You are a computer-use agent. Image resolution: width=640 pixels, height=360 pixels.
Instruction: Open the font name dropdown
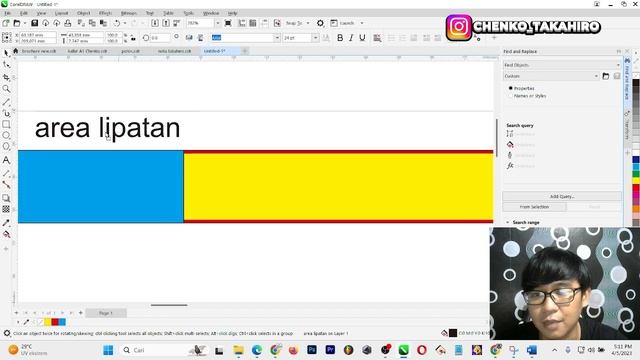(277, 38)
